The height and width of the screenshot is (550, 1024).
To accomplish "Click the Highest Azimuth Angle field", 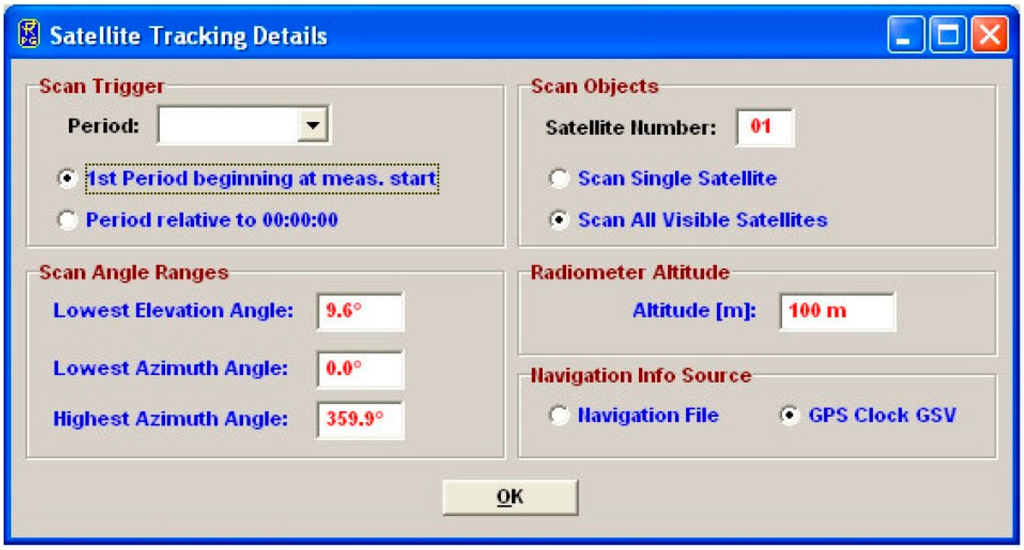I will click(360, 419).
